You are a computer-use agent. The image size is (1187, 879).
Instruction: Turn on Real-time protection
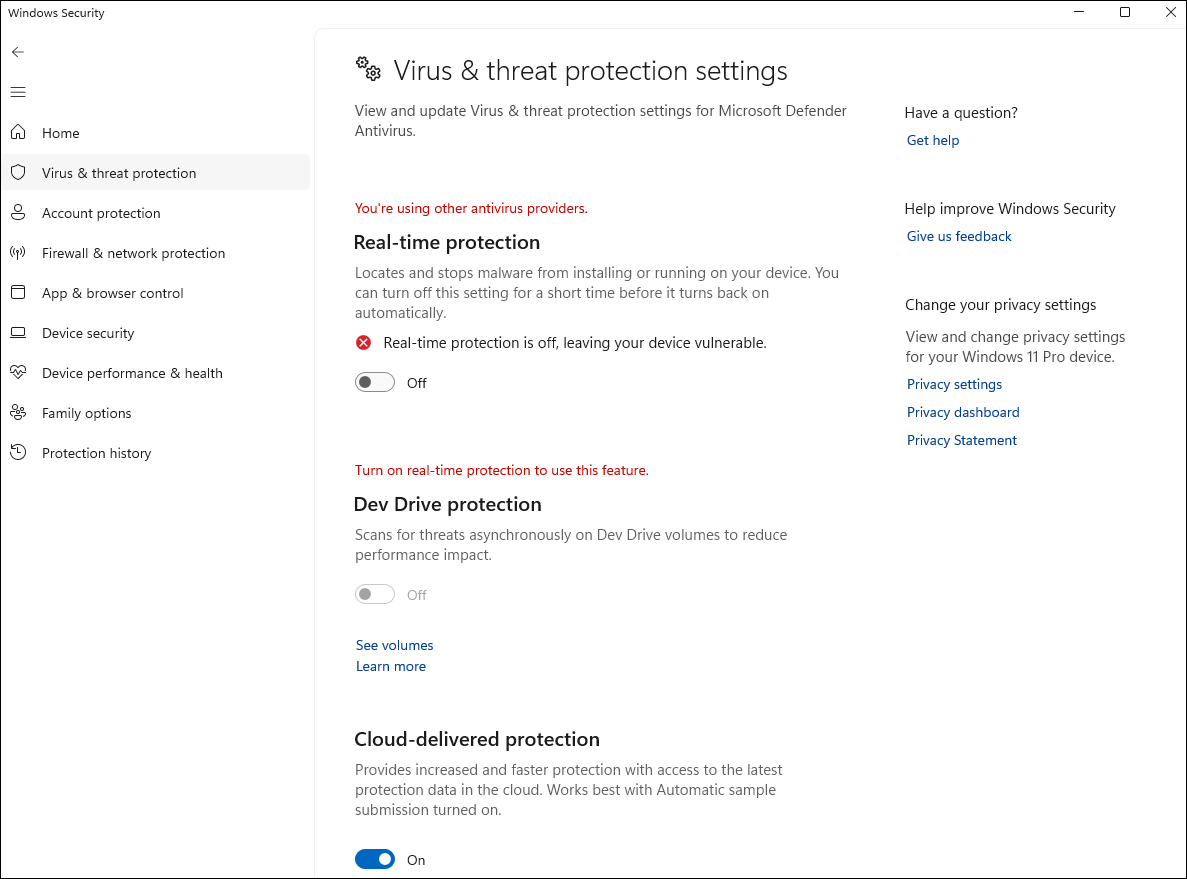click(375, 381)
